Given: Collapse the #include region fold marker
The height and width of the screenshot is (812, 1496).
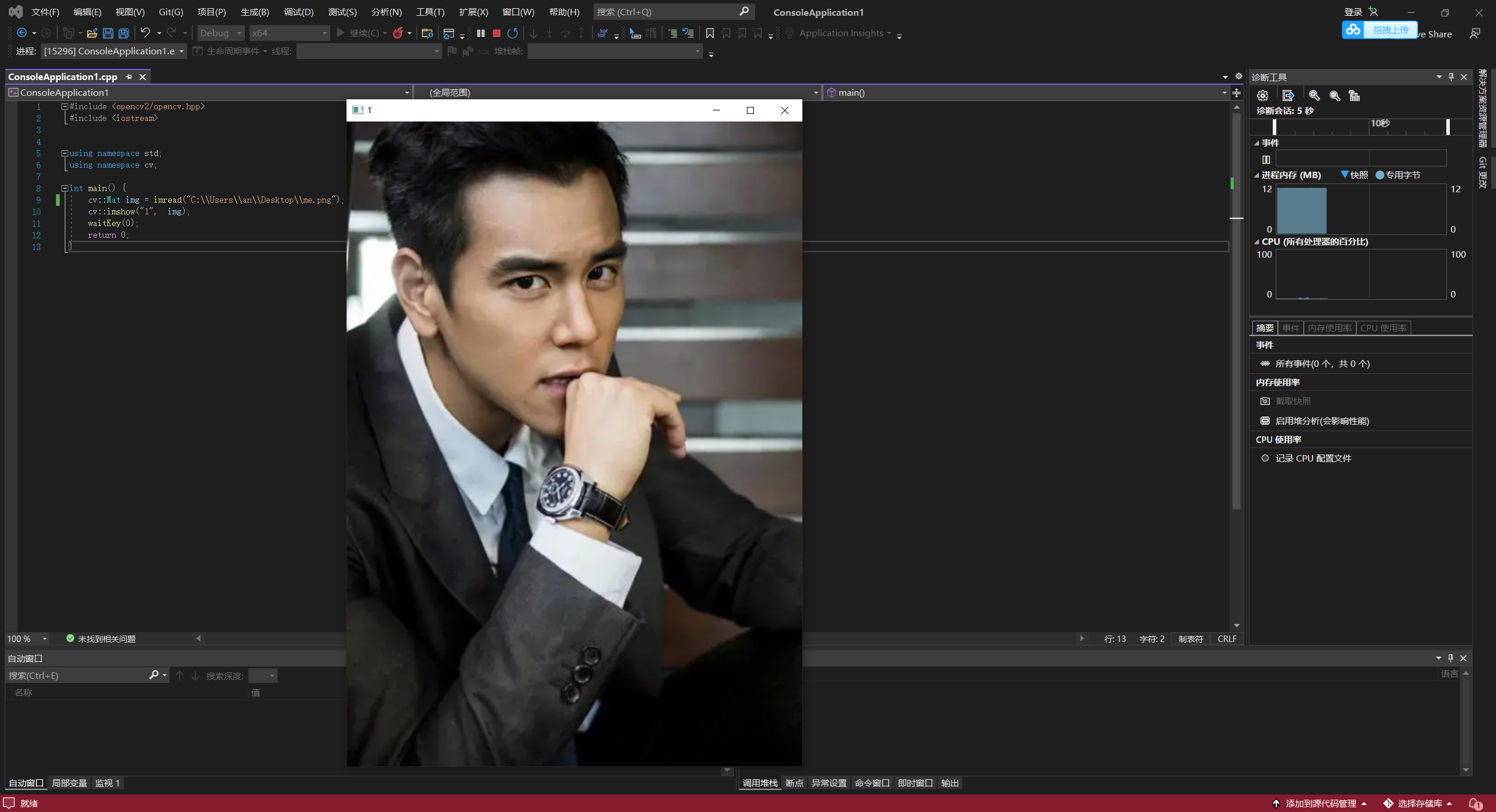Looking at the screenshot, I should tap(65, 106).
